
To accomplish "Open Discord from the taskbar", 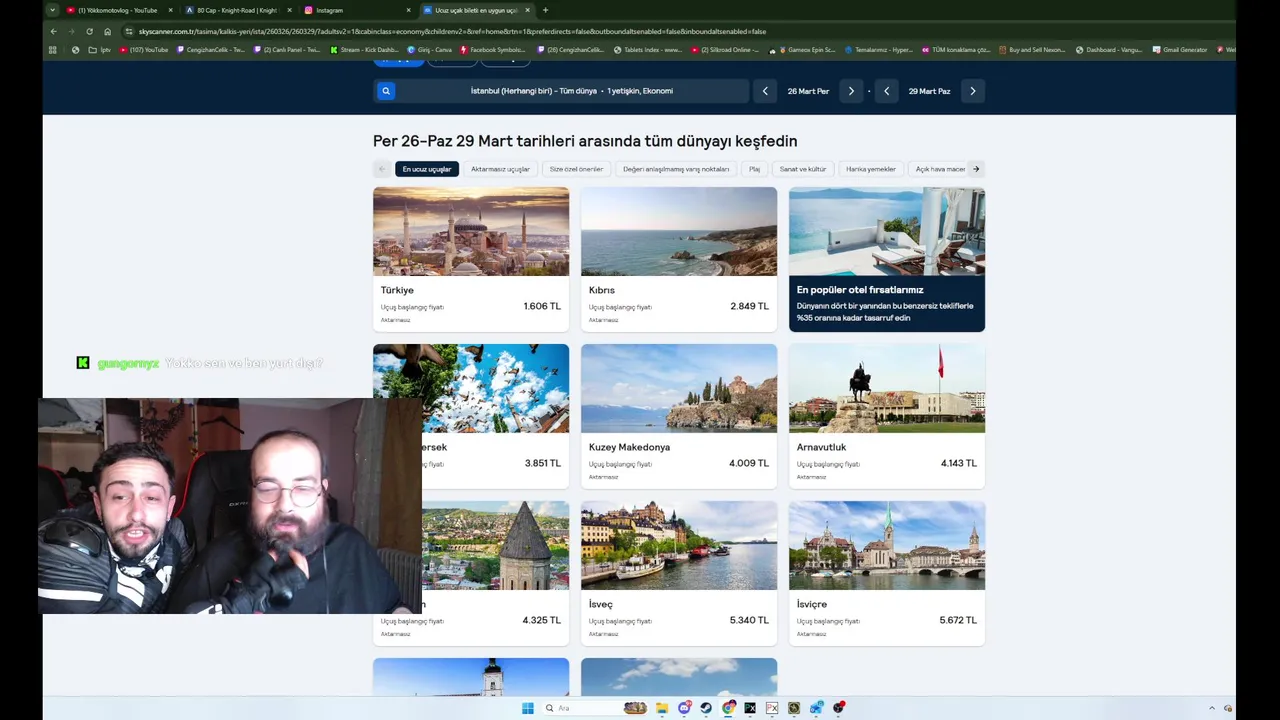I will 684,708.
